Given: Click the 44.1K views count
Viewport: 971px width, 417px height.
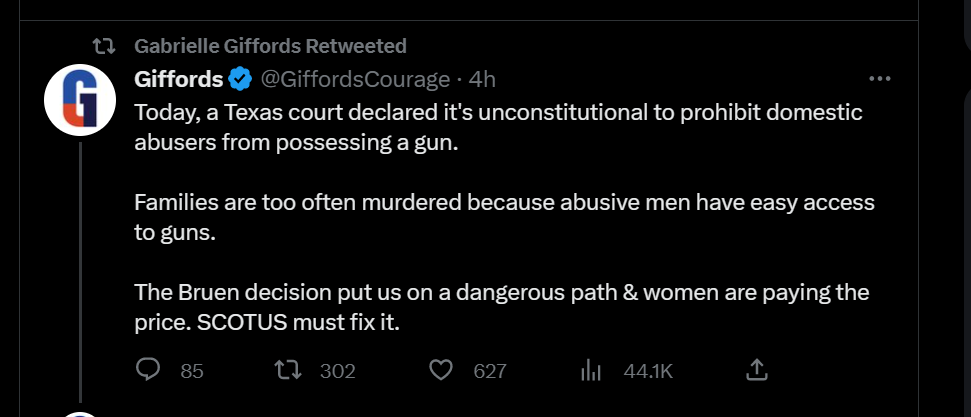Looking at the screenshot, I should pos(648,371).
